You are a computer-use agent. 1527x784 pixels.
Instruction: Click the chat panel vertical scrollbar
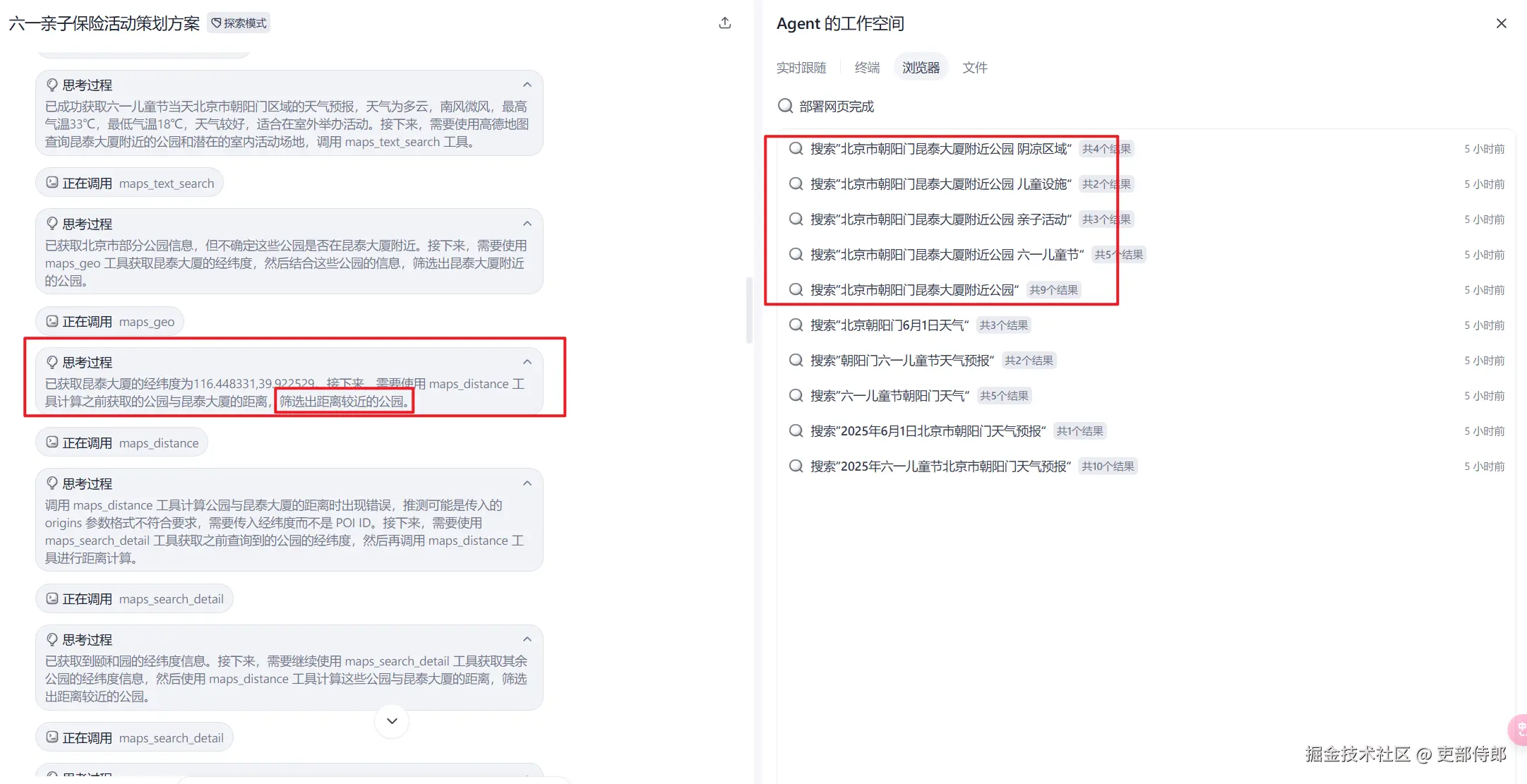pyautogui.click(x=749, y=310)
